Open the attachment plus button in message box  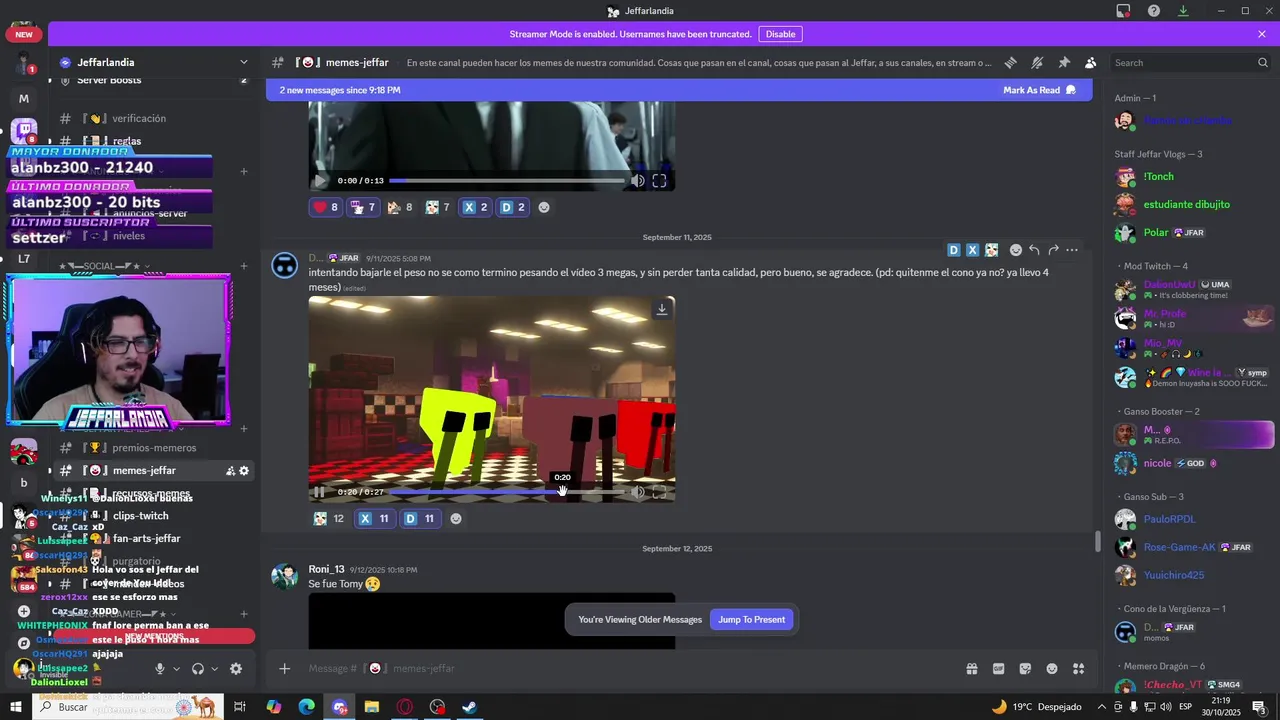pyautogui.click(x=285, y=668)
